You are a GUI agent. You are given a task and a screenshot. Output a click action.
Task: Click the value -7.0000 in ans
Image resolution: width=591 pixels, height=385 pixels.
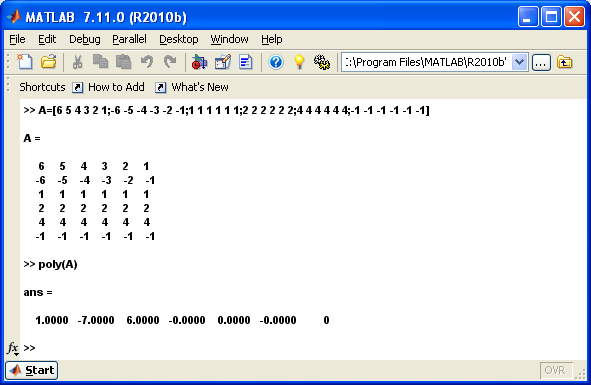pyautogui.click(x=96, y=320)
